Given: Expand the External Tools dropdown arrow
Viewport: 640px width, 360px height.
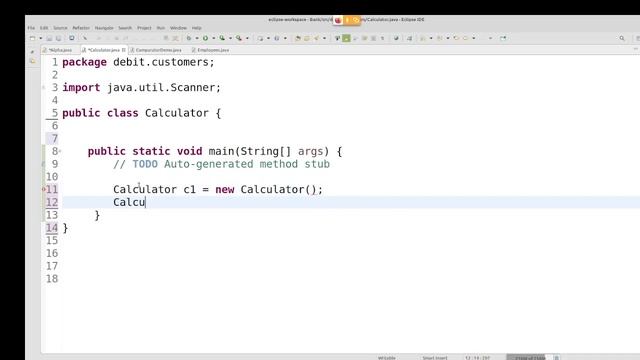Looking at the screenshot, I should [247, 38].
